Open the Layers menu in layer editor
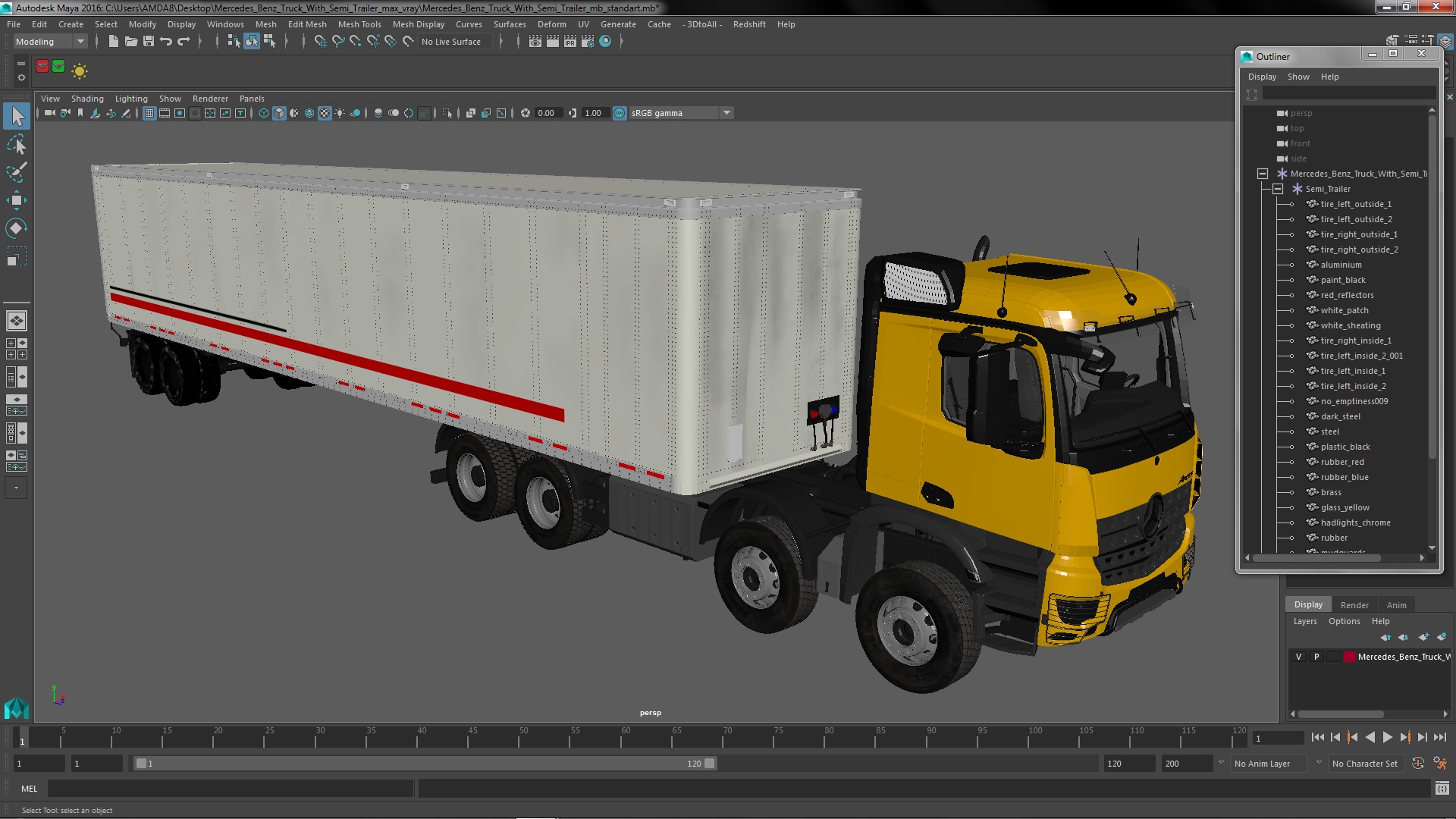 1305,621
